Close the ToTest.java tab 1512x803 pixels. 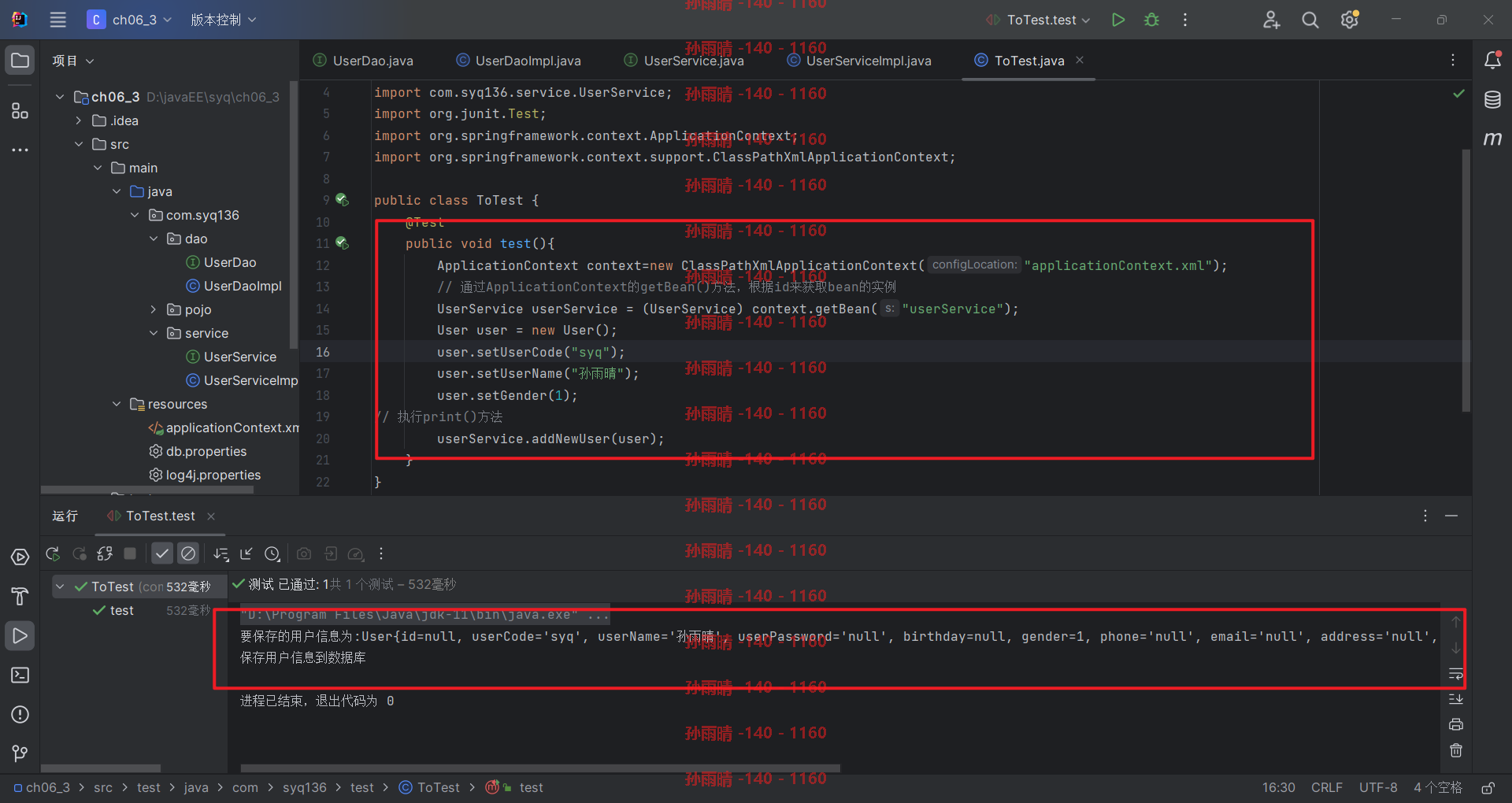click(1080, 60)
